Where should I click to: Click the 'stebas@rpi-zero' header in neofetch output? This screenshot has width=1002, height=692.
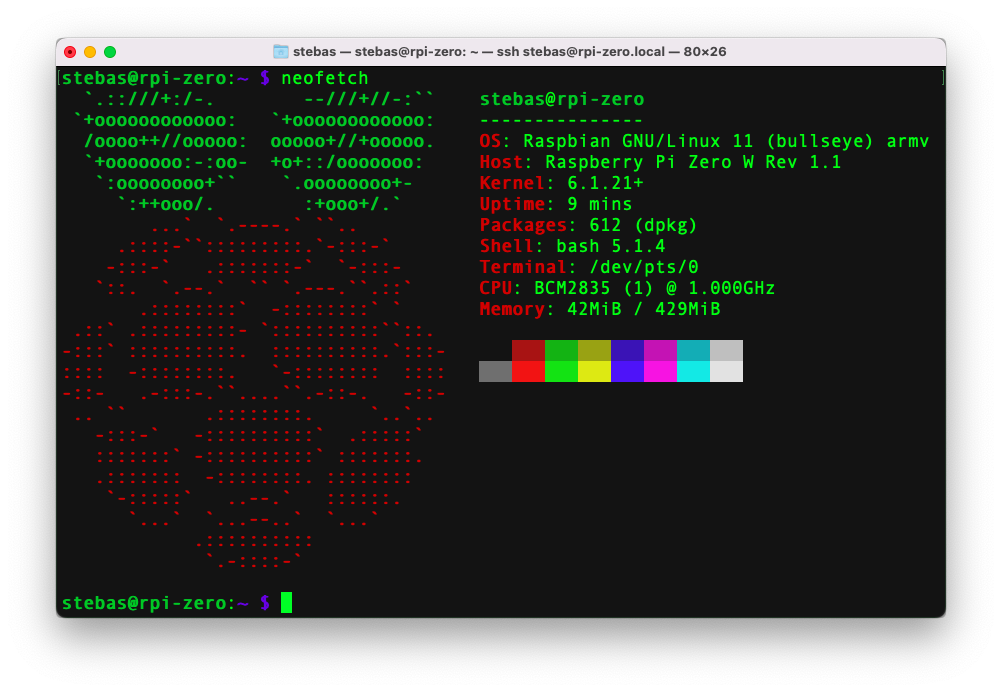[x=562, y=99]
